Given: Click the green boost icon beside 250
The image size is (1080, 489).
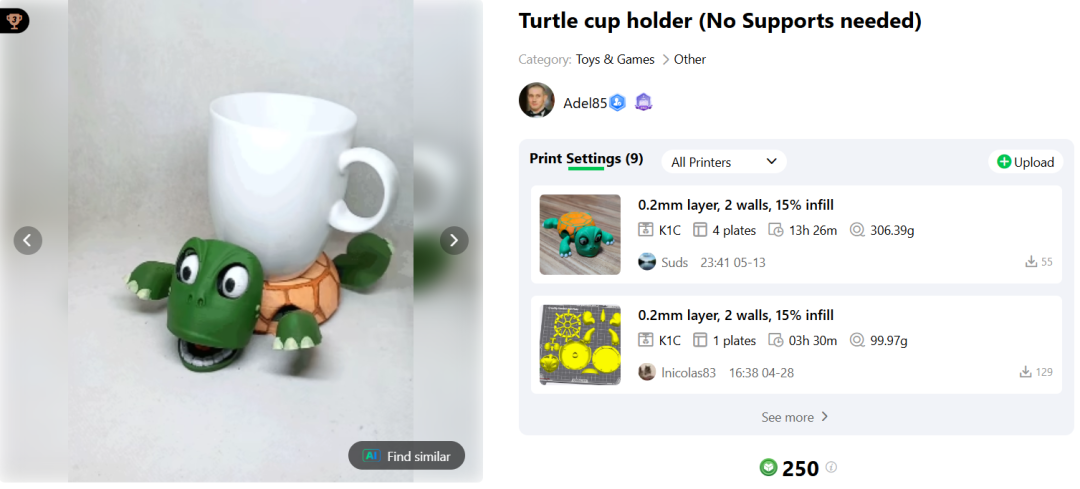Looking at the screenshot, I should coord(768,467).
